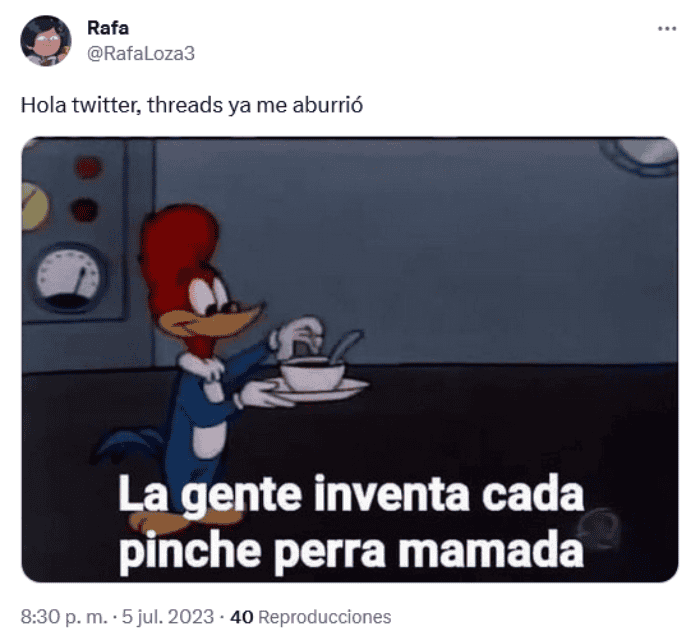Click caption line 'La gente inventa cada'
Viewport: 700px width, 631px height.
point(351,494)
